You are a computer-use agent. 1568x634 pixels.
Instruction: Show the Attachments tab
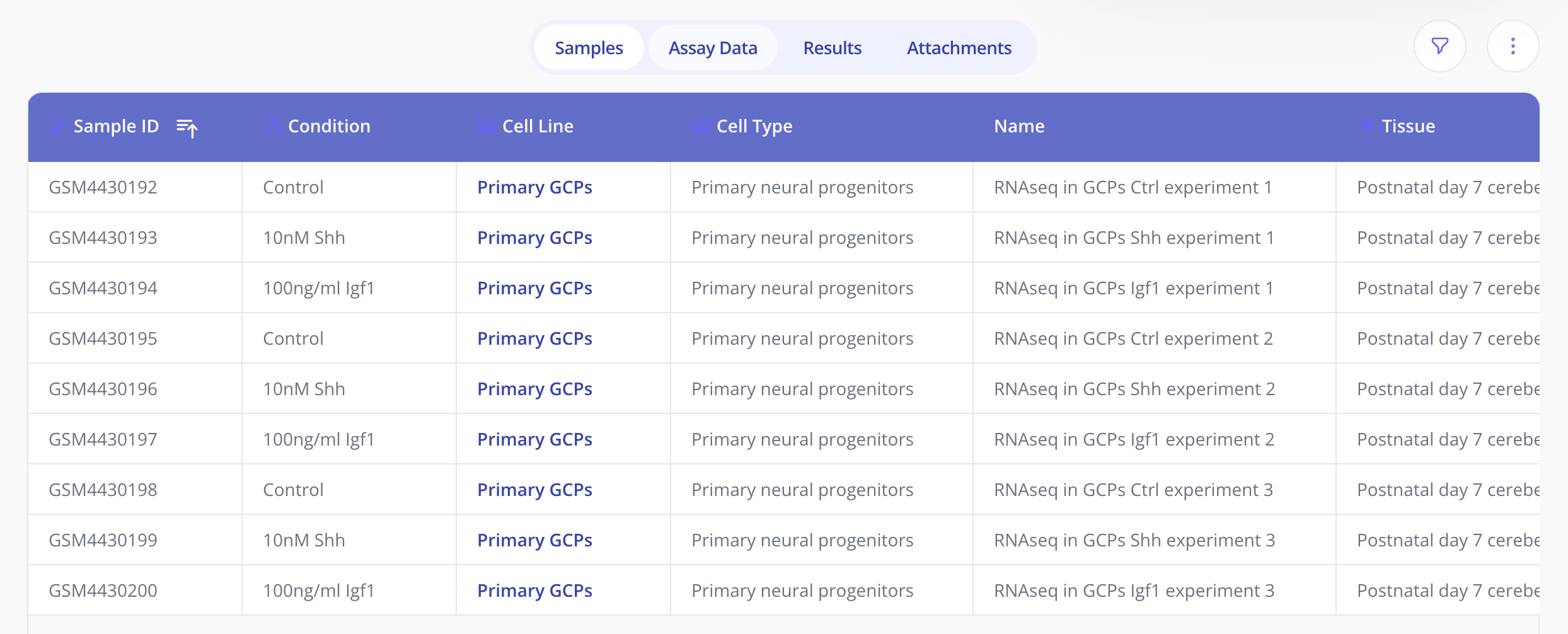pos(959,48)
